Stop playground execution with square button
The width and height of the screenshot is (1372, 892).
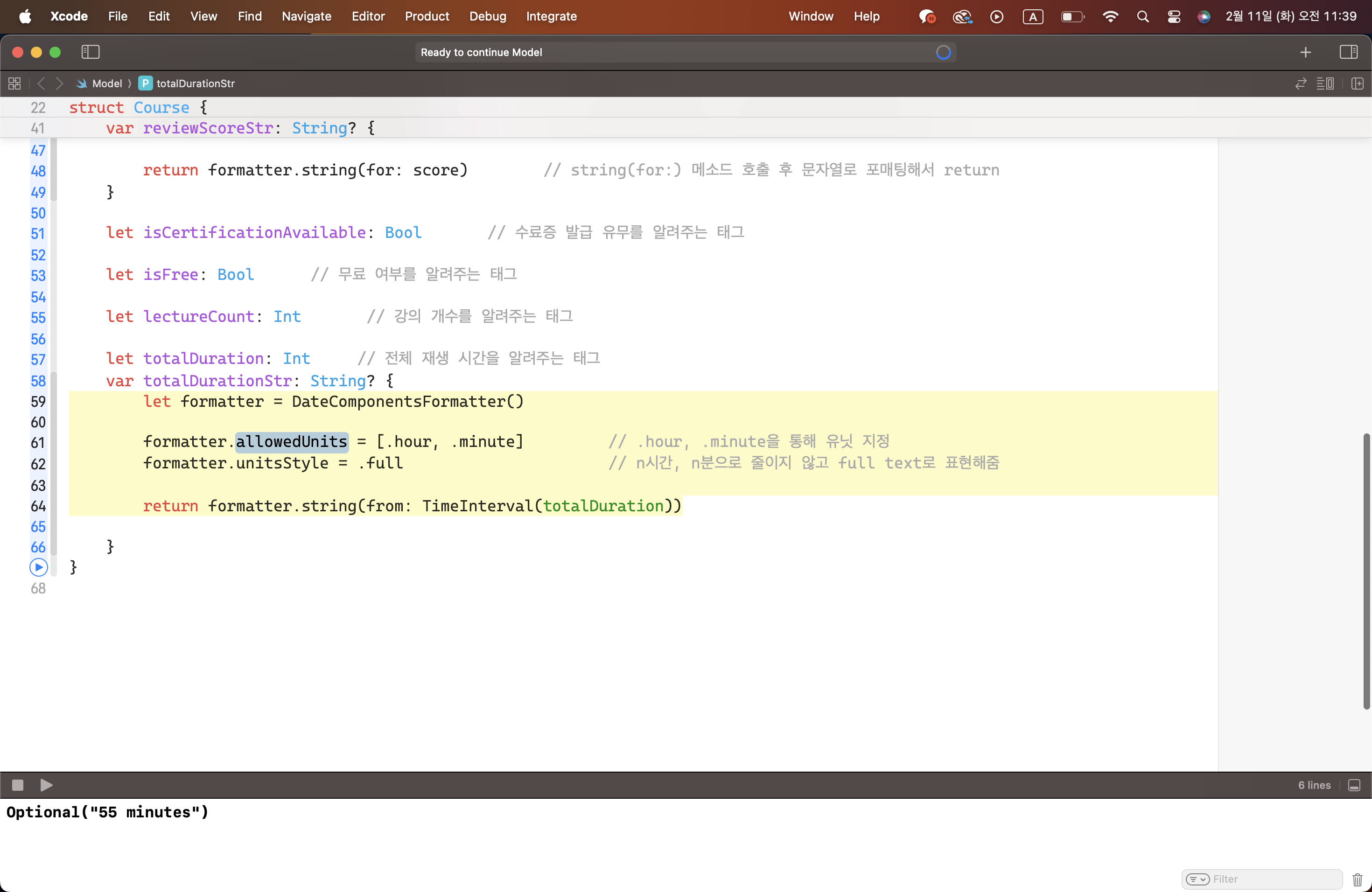(x=17, y=785)
